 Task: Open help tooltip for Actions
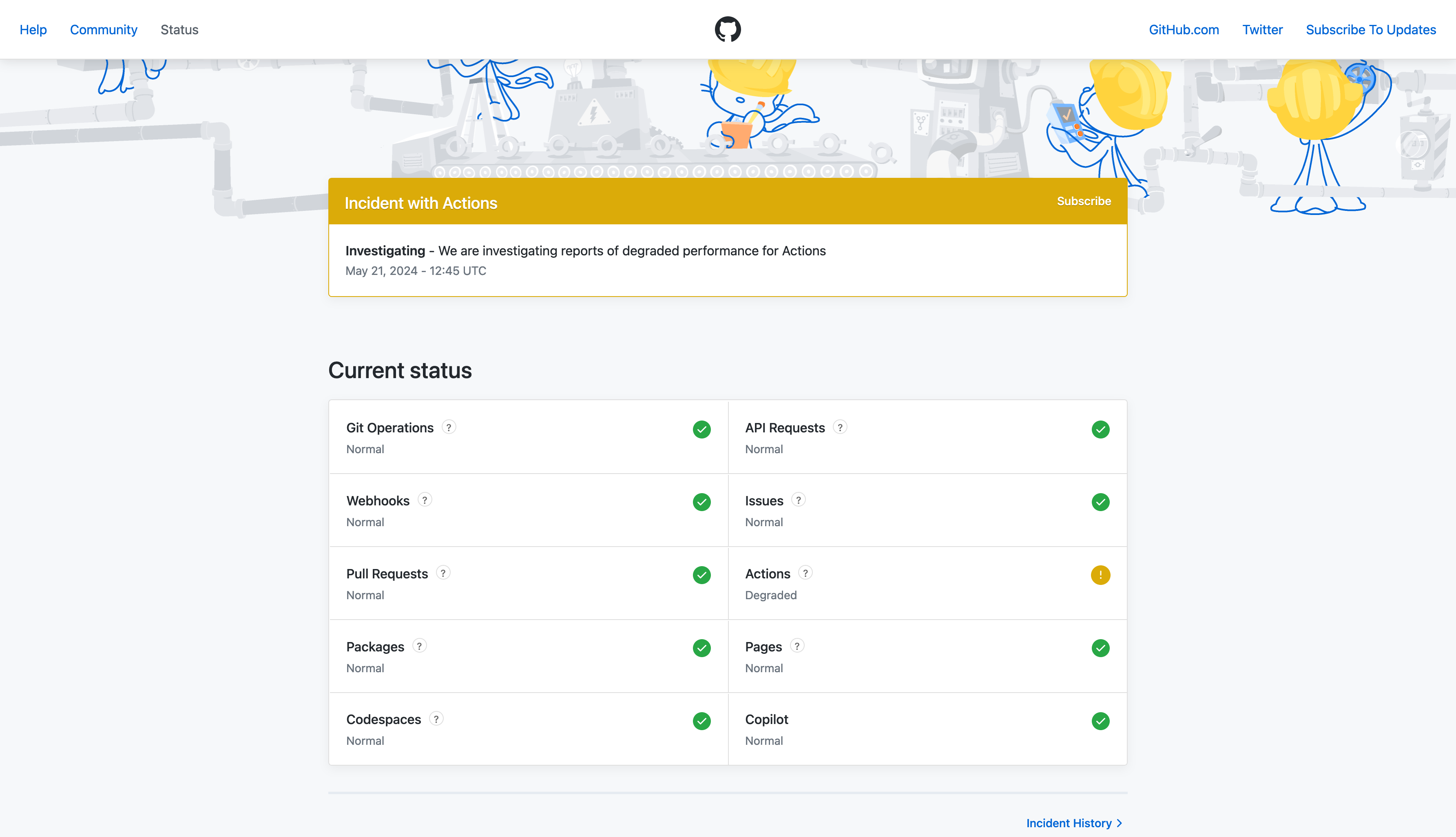tap(805, 573)
